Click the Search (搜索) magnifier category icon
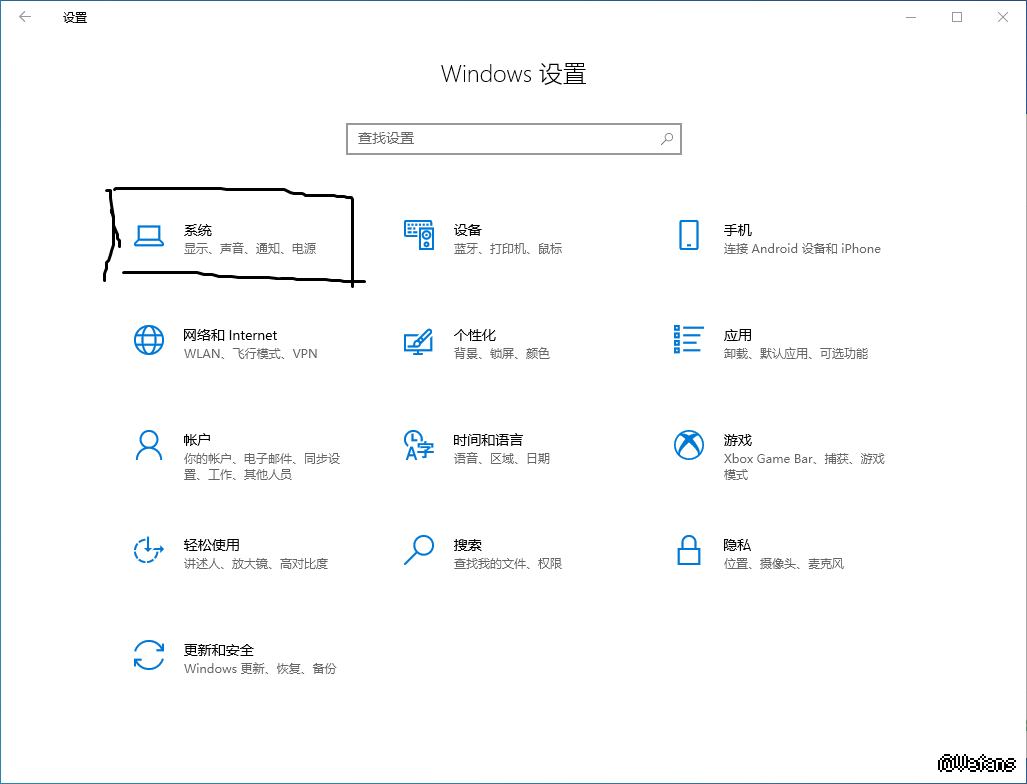This screenshot has width=1027, height=784. (418, 550)
